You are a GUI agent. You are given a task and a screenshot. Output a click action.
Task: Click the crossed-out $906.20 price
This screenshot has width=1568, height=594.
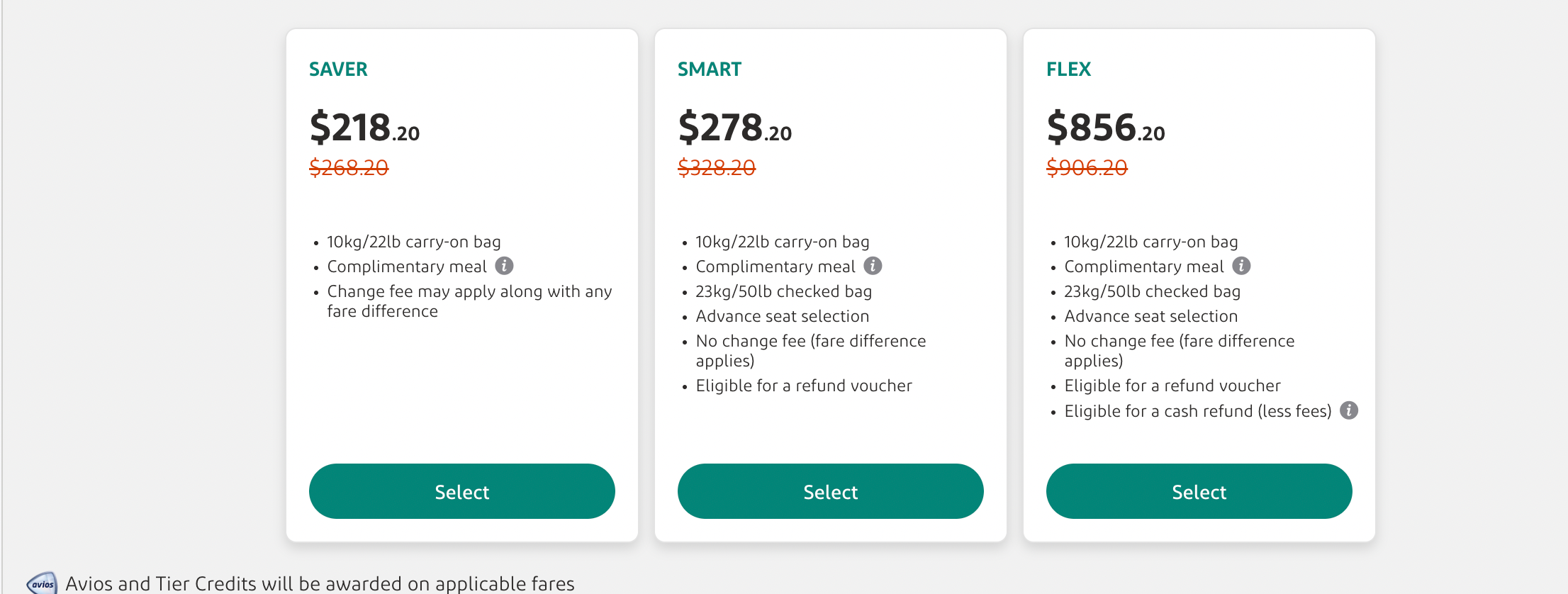click(1087, 168)
